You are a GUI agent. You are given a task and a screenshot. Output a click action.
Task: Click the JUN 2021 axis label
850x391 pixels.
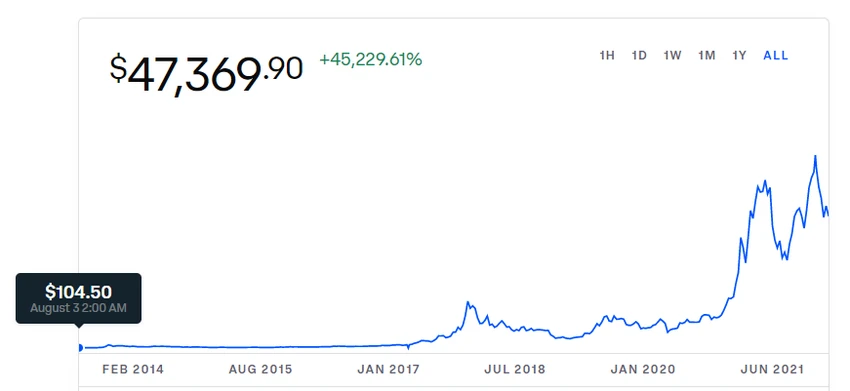point(772,370)
